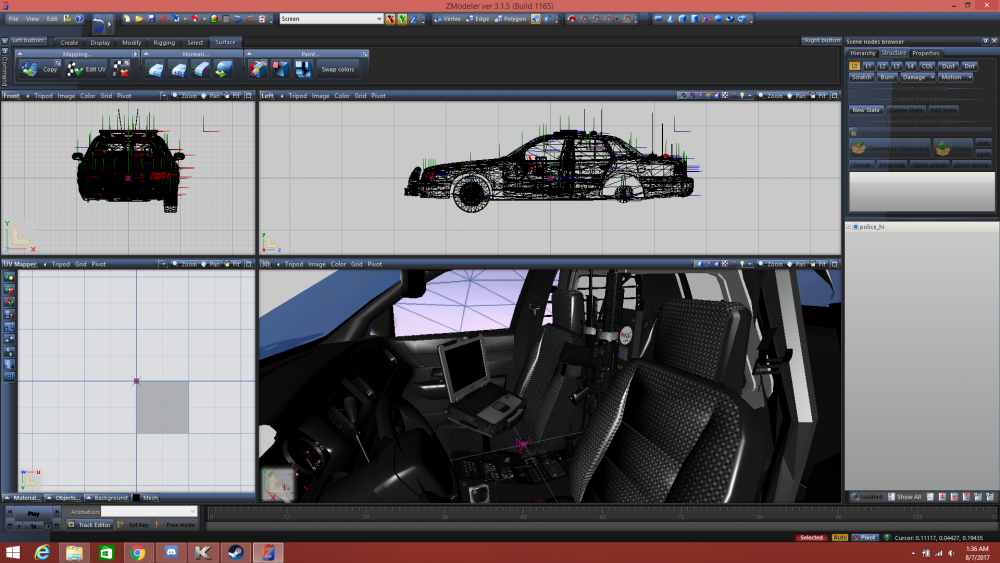Click the Edit UV mapping tool
This screenshot has width=1000, height=563.
[x=86, y=69]
